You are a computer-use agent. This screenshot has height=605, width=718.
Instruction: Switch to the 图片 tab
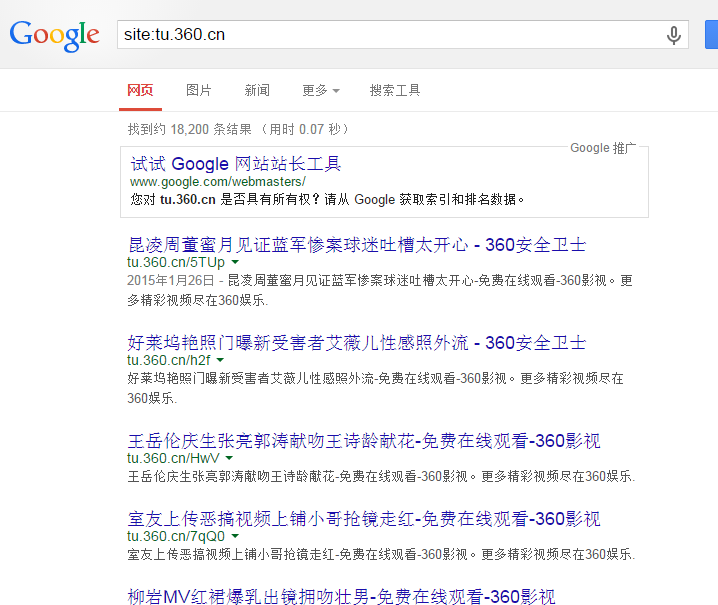click(199, 90)
